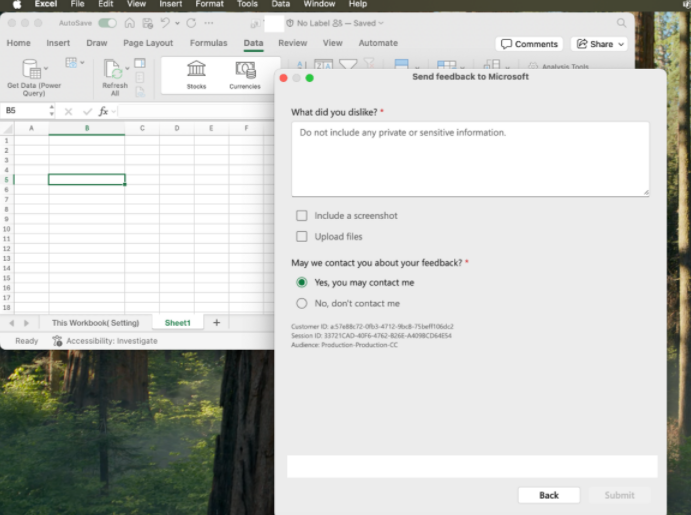Select row 10 header
This screenshot has height=515, width=691.
point(7,229)
